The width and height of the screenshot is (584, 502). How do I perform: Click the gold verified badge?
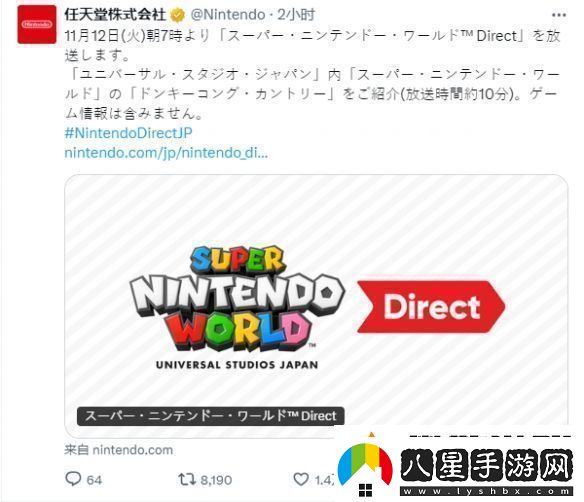pyautogui.click(x=178, y=15)
